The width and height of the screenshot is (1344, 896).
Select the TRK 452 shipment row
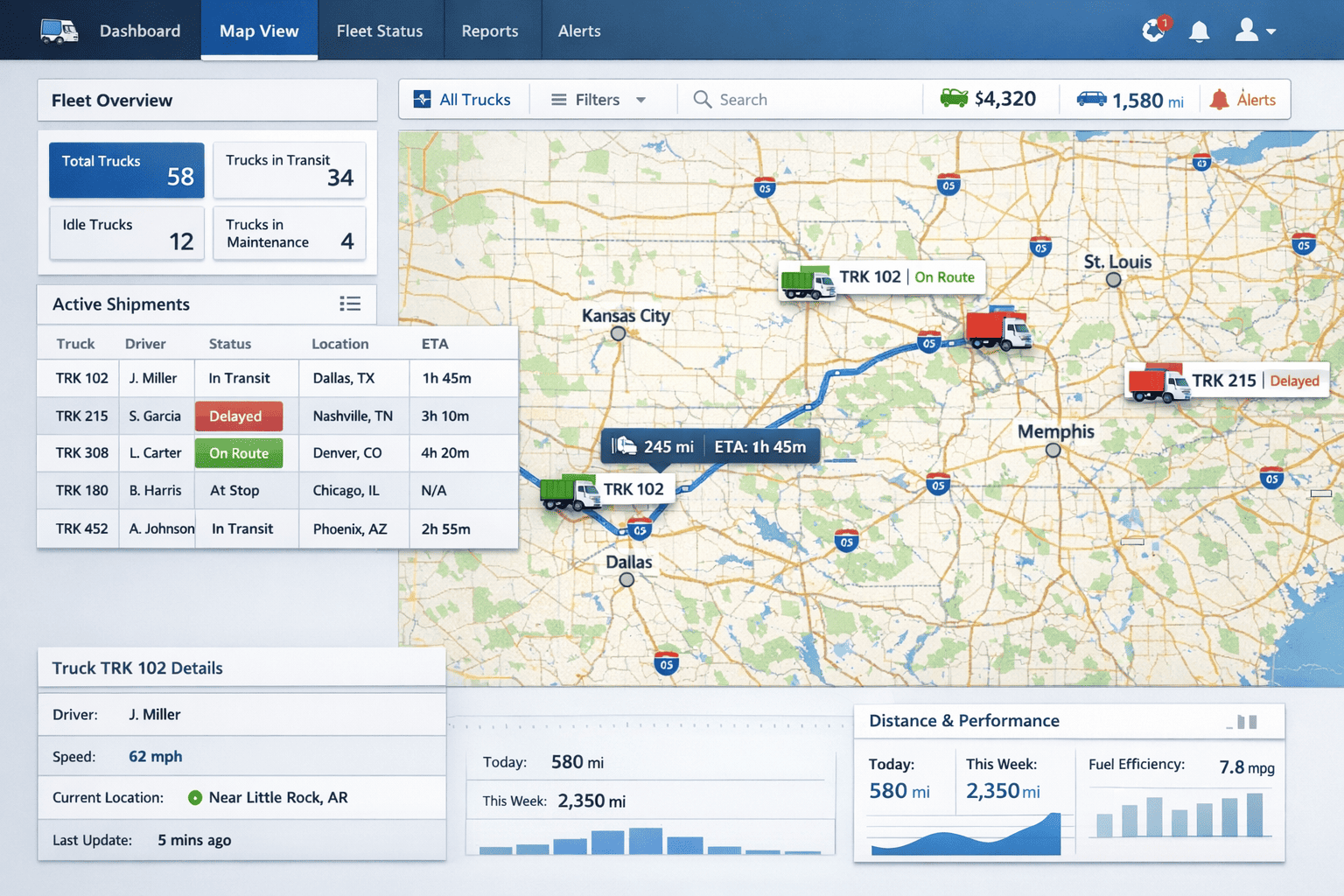(x=276, y=528)
